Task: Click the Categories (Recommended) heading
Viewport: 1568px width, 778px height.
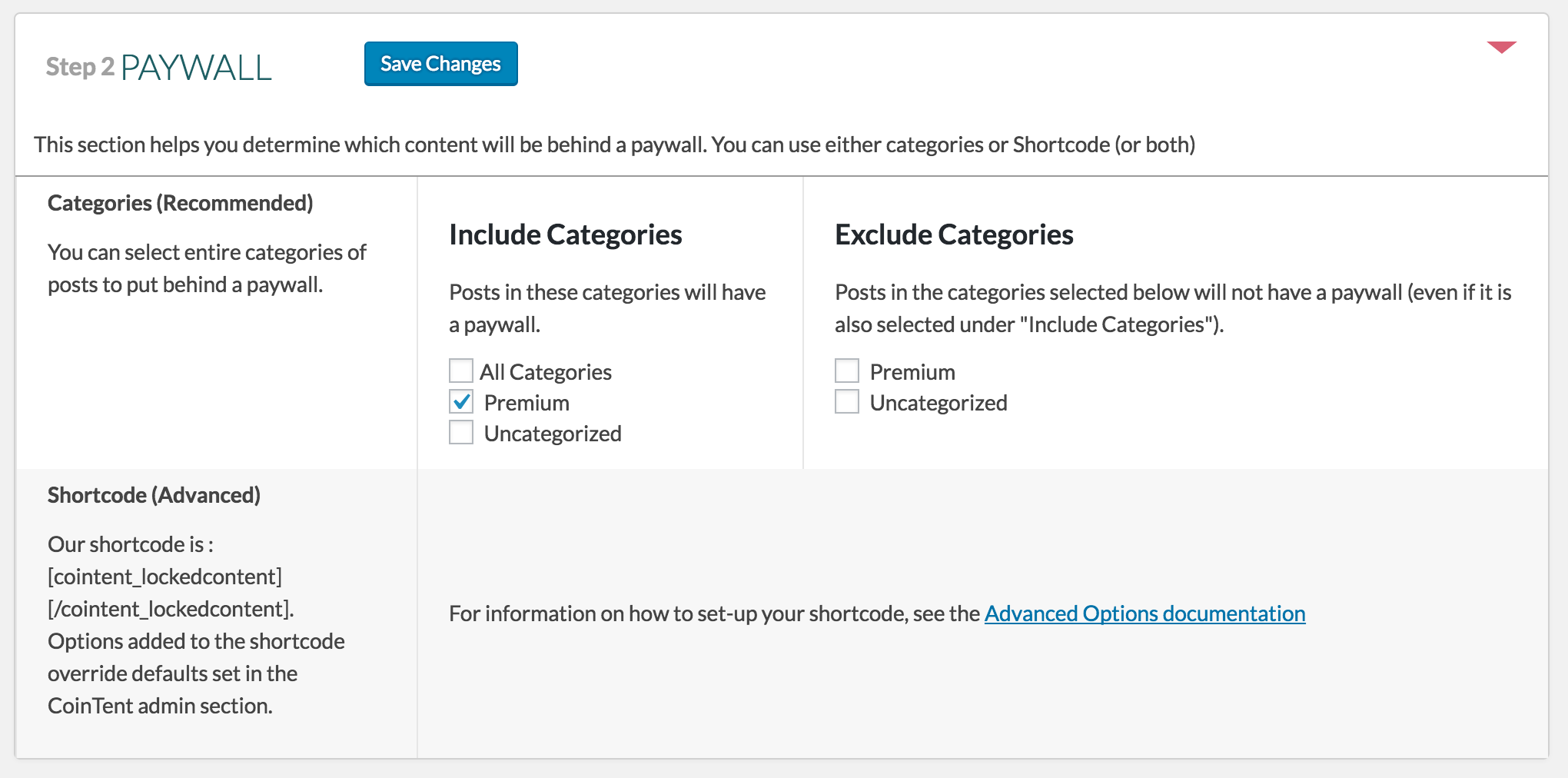Action: tap(180, 203)
